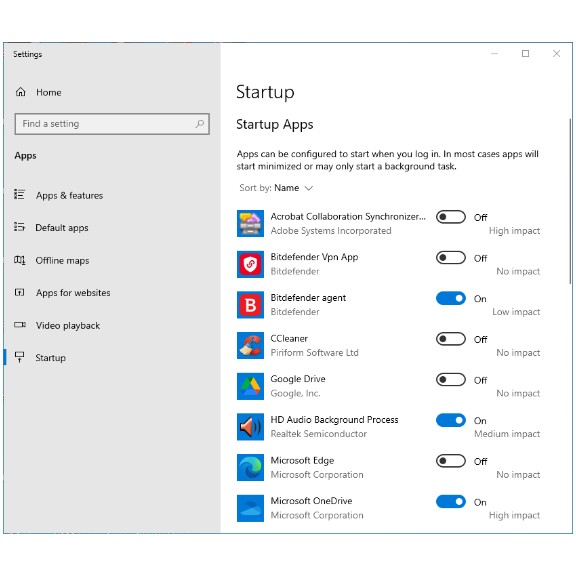Click the Offline maps icon

point(19,260)
